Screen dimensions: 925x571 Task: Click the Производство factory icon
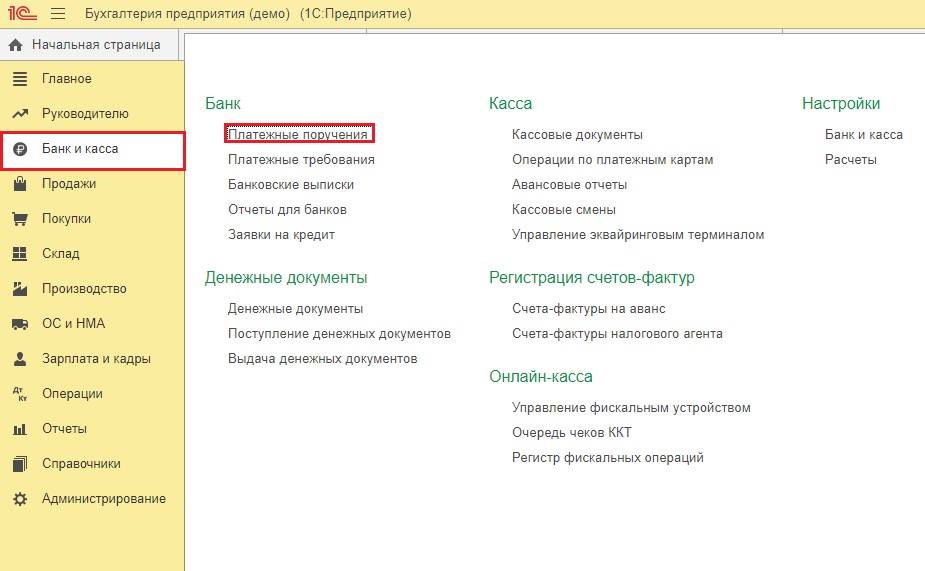[19, 289]
